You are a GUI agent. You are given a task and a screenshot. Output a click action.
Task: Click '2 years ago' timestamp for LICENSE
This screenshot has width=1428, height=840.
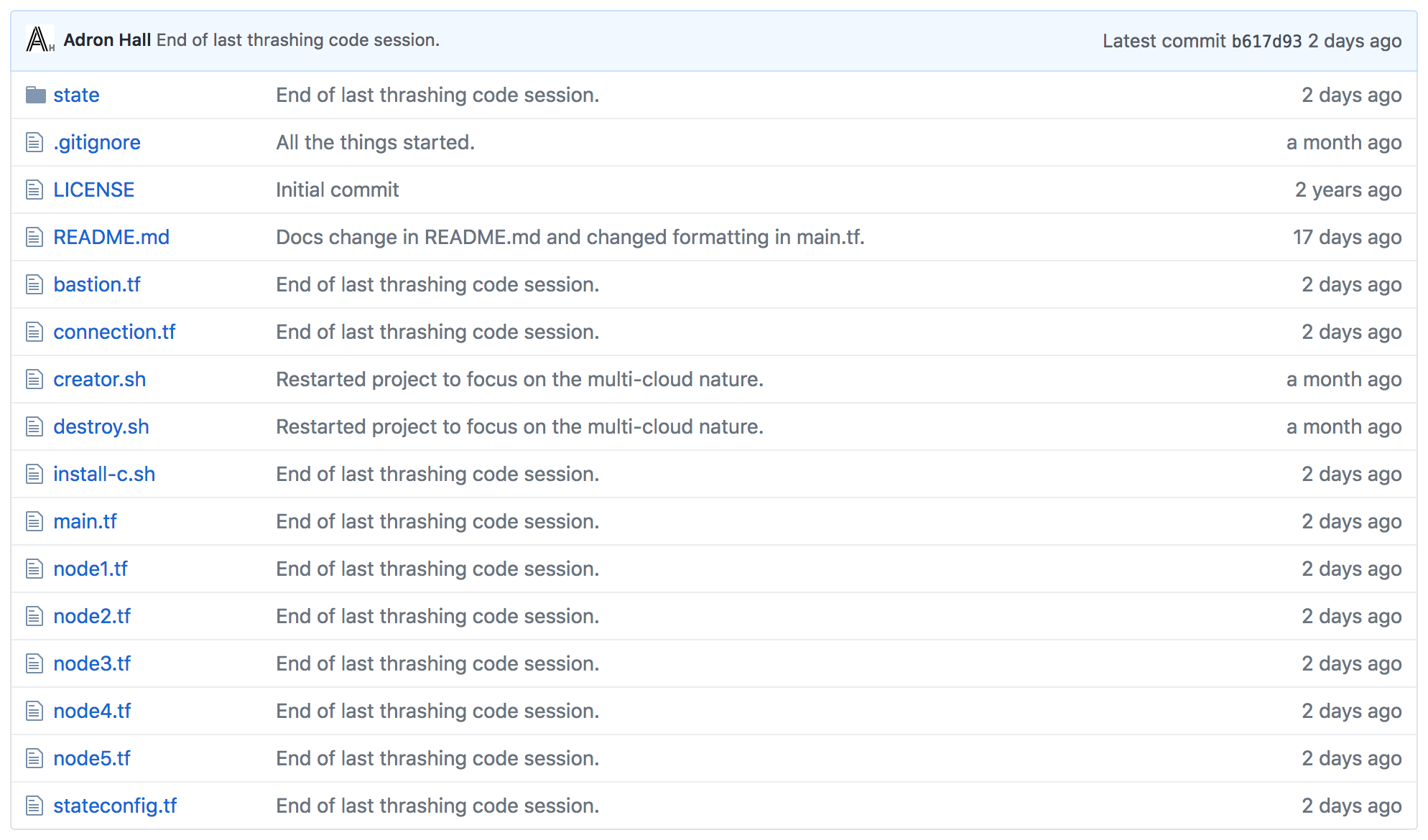tap(1348, 190)
